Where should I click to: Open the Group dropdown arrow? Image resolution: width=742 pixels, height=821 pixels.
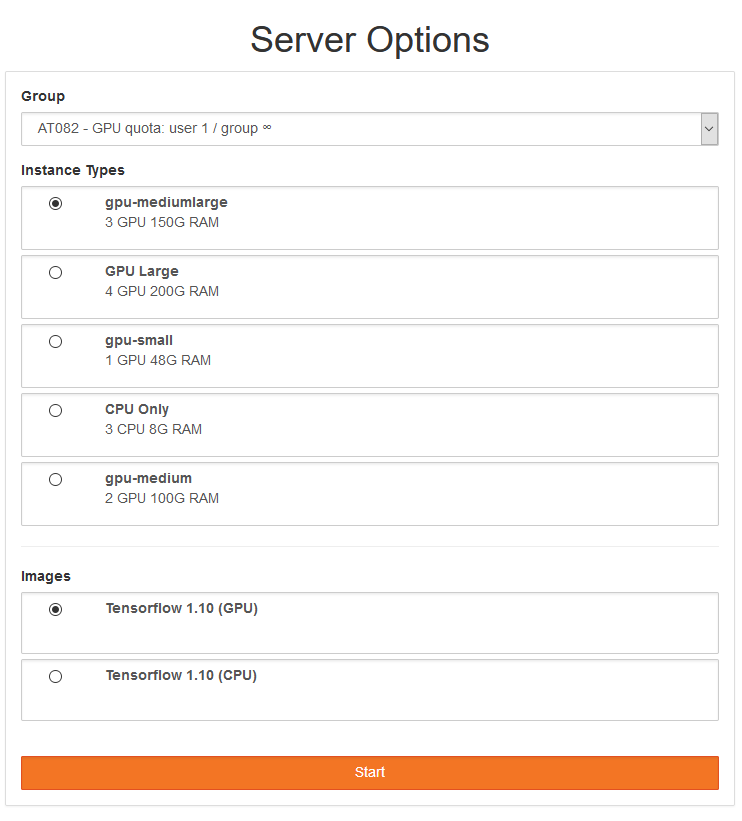[x=709, y=129]
